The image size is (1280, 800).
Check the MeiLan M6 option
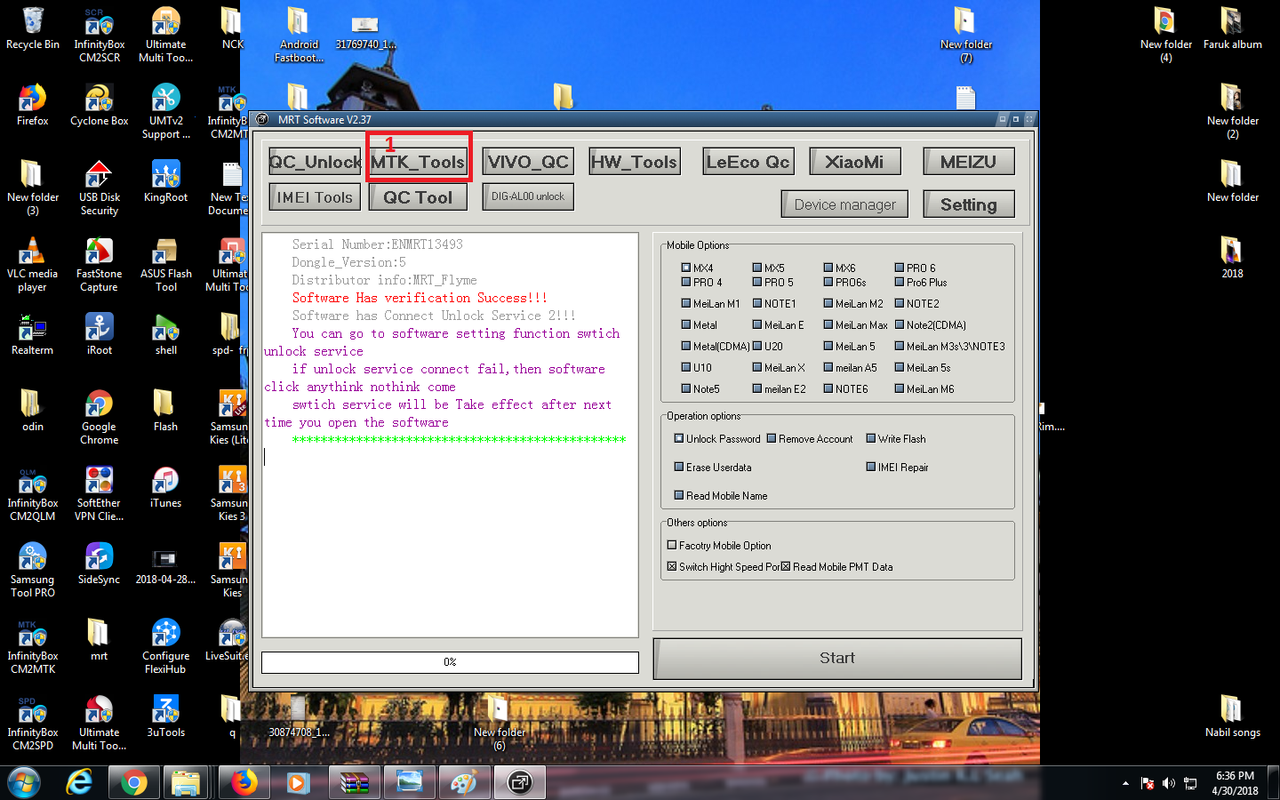tap(923, 389)
